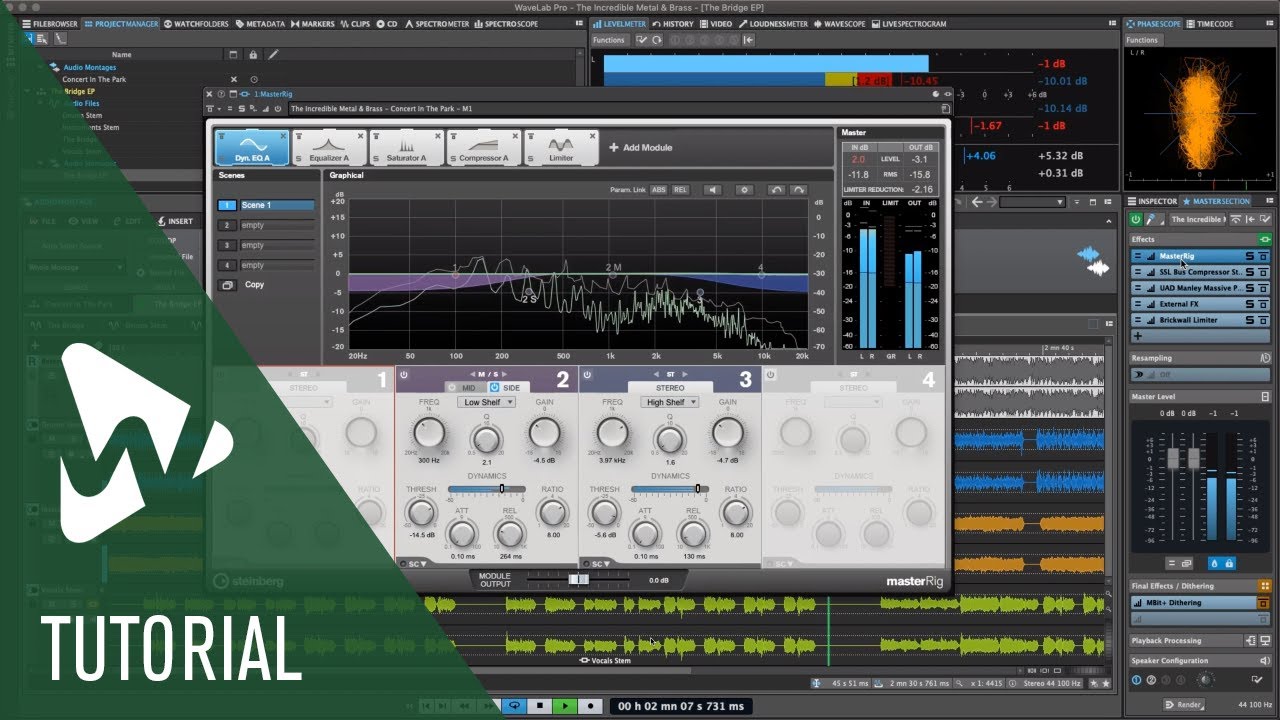1280x720 pixels.
Task: Select the Dyn. EQ A module
Action: click(251, 147)
